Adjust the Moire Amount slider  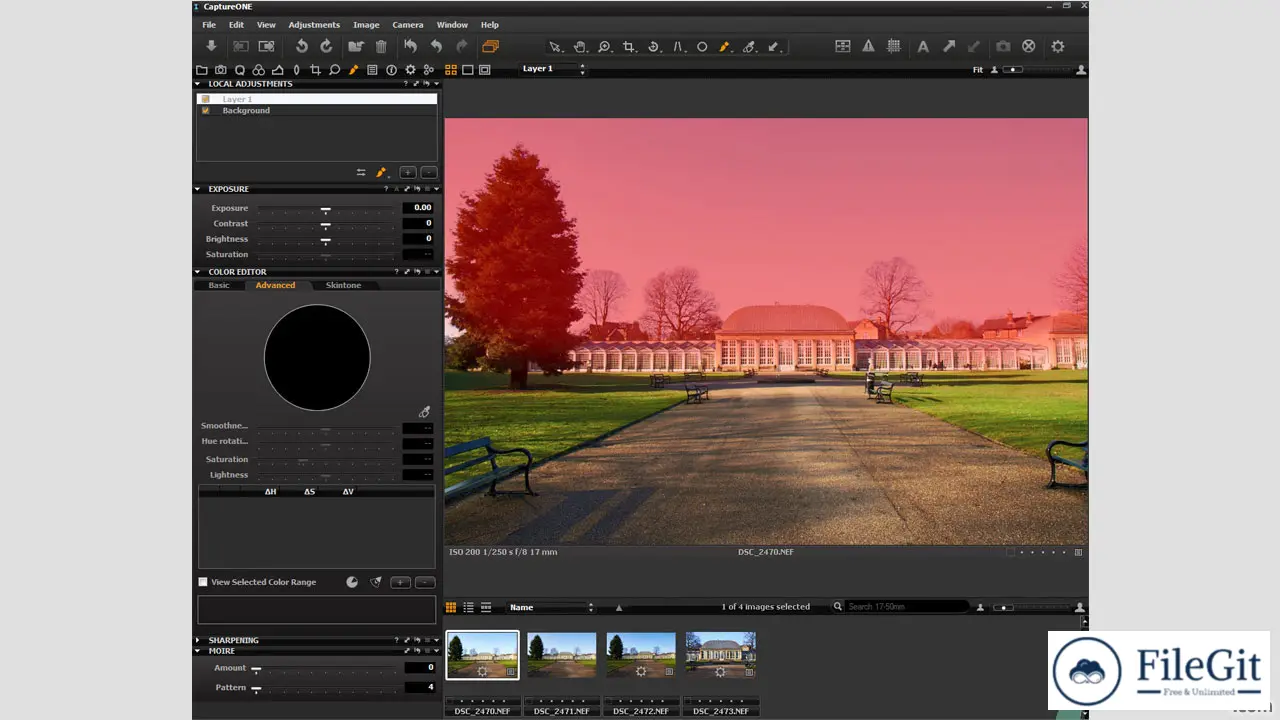click(326, 668)
